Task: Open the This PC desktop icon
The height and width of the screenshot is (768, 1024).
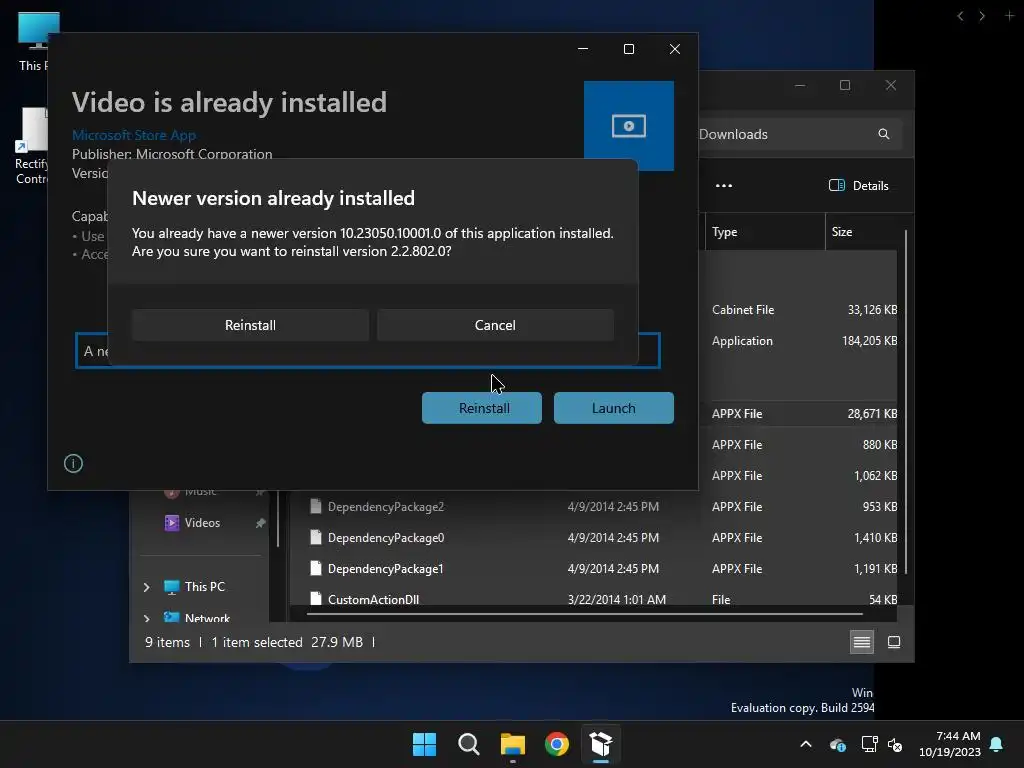Action: tap(32, 40)
